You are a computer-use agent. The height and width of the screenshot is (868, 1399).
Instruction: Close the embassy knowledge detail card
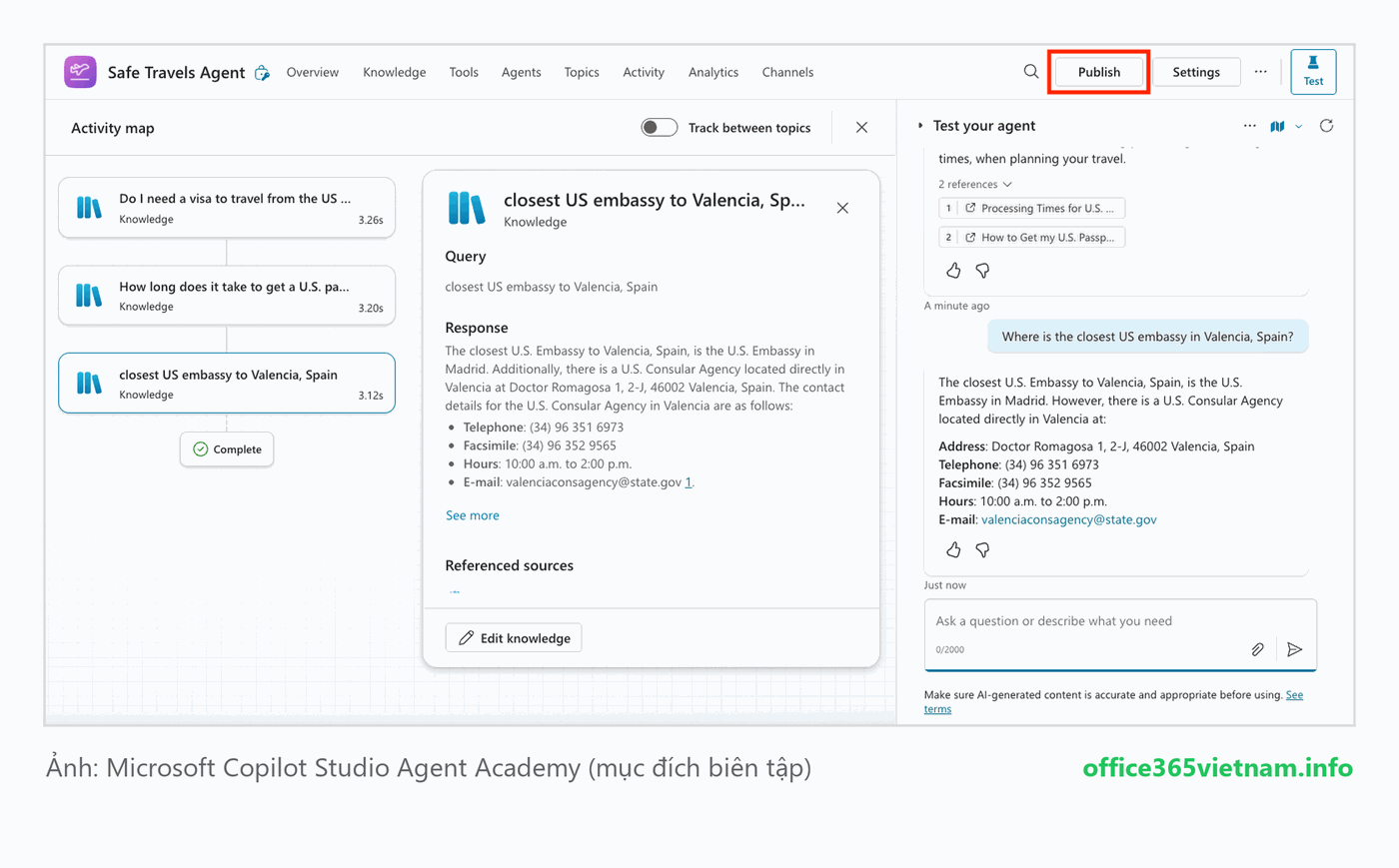pyautogui.click(x=842, y=208)
